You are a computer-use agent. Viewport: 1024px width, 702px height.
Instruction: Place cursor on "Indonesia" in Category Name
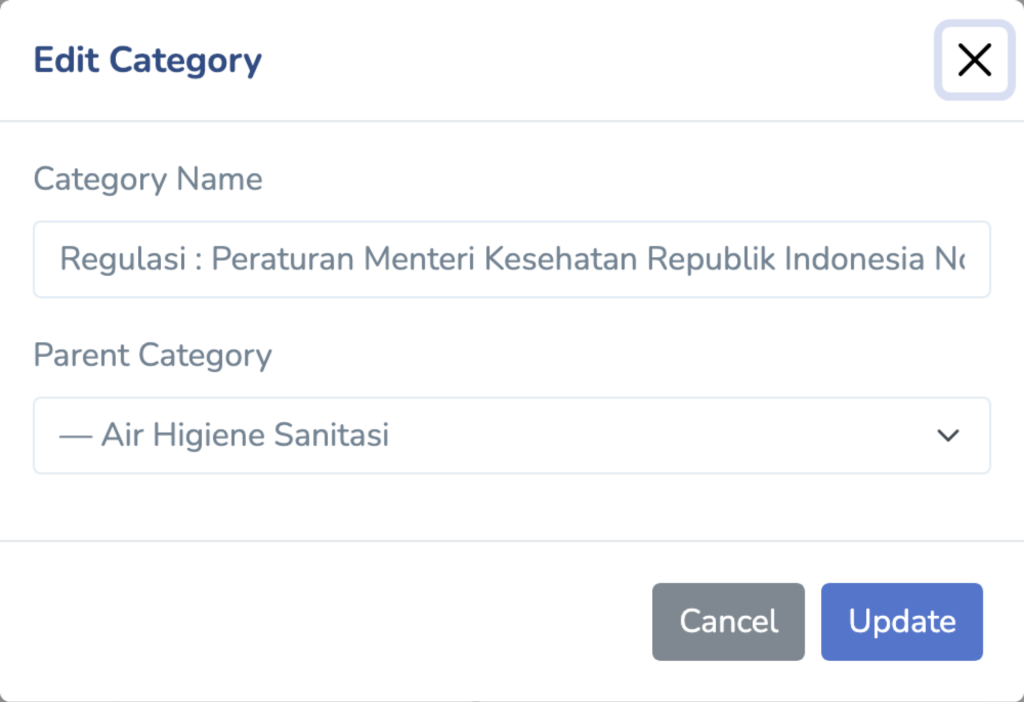click(854, 260)
